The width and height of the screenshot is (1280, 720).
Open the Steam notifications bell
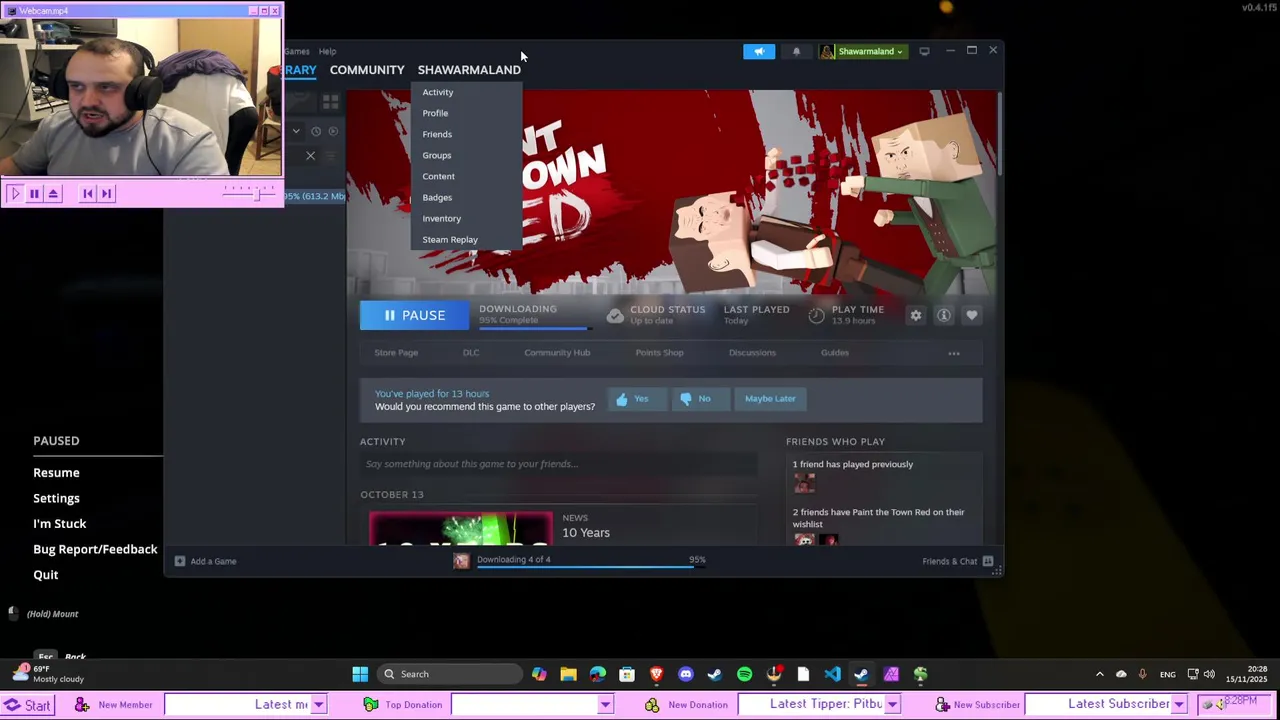click(796, 51)
